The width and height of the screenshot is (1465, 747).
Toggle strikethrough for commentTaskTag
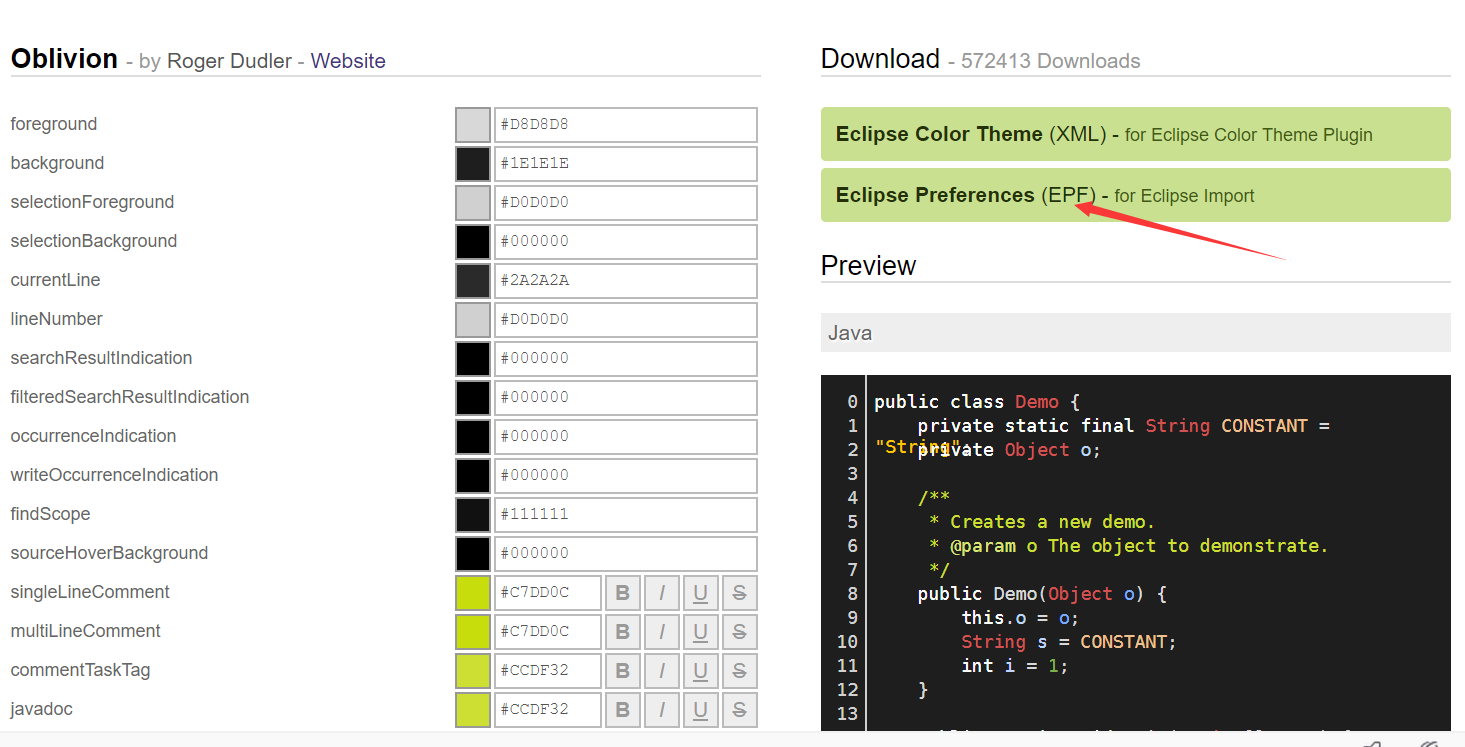tap(739, 671)
